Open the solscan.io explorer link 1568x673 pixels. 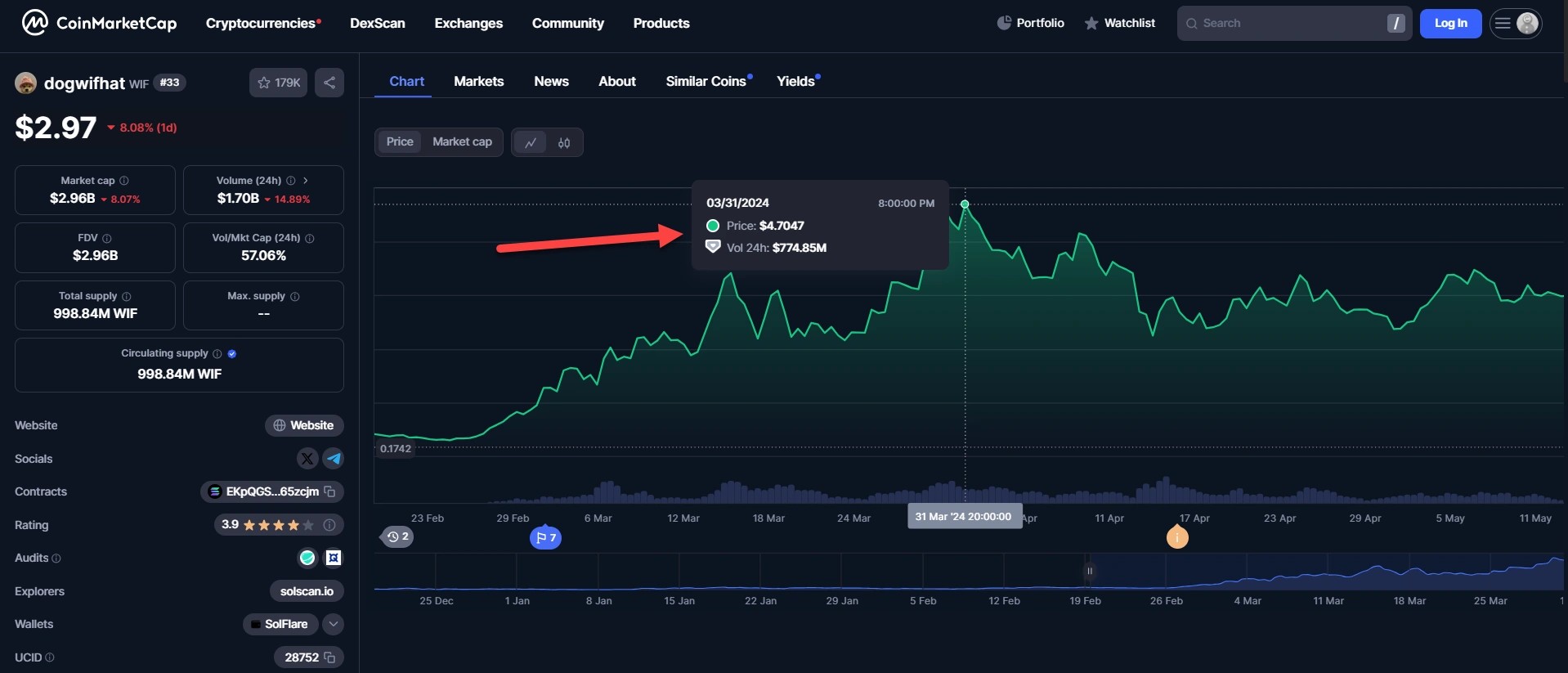(307, 591)
